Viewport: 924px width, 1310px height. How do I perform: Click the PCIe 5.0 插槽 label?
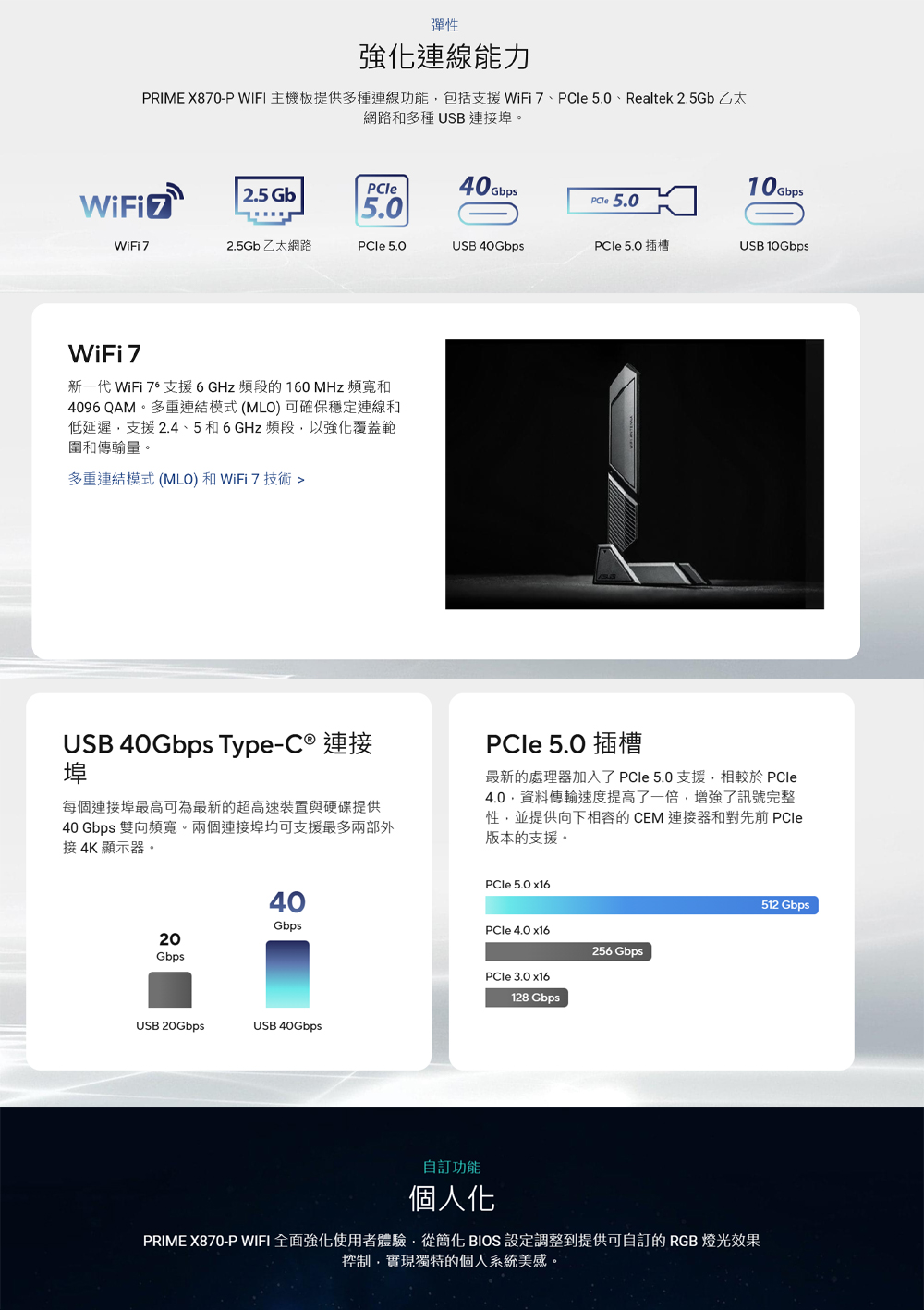pos(631,246)
